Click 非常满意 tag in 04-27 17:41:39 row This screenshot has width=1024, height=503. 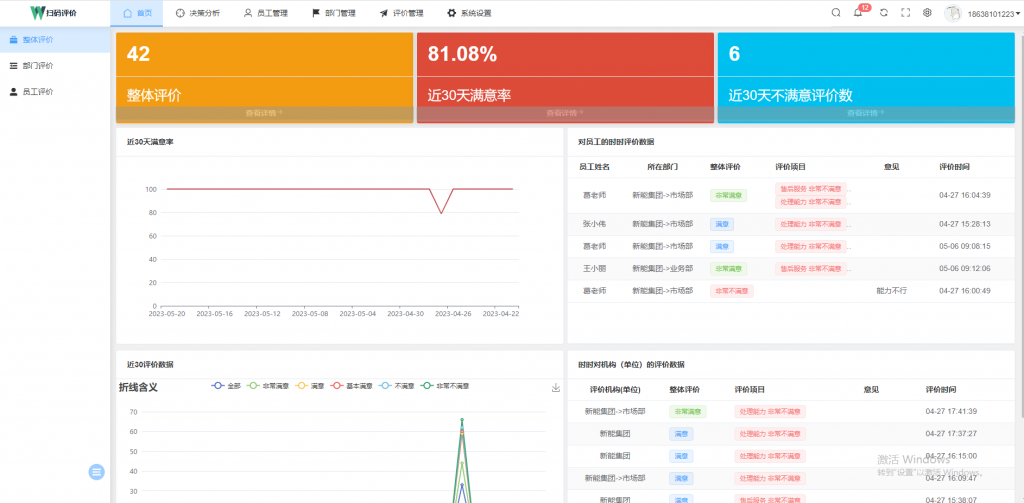(x=687, y=412)
